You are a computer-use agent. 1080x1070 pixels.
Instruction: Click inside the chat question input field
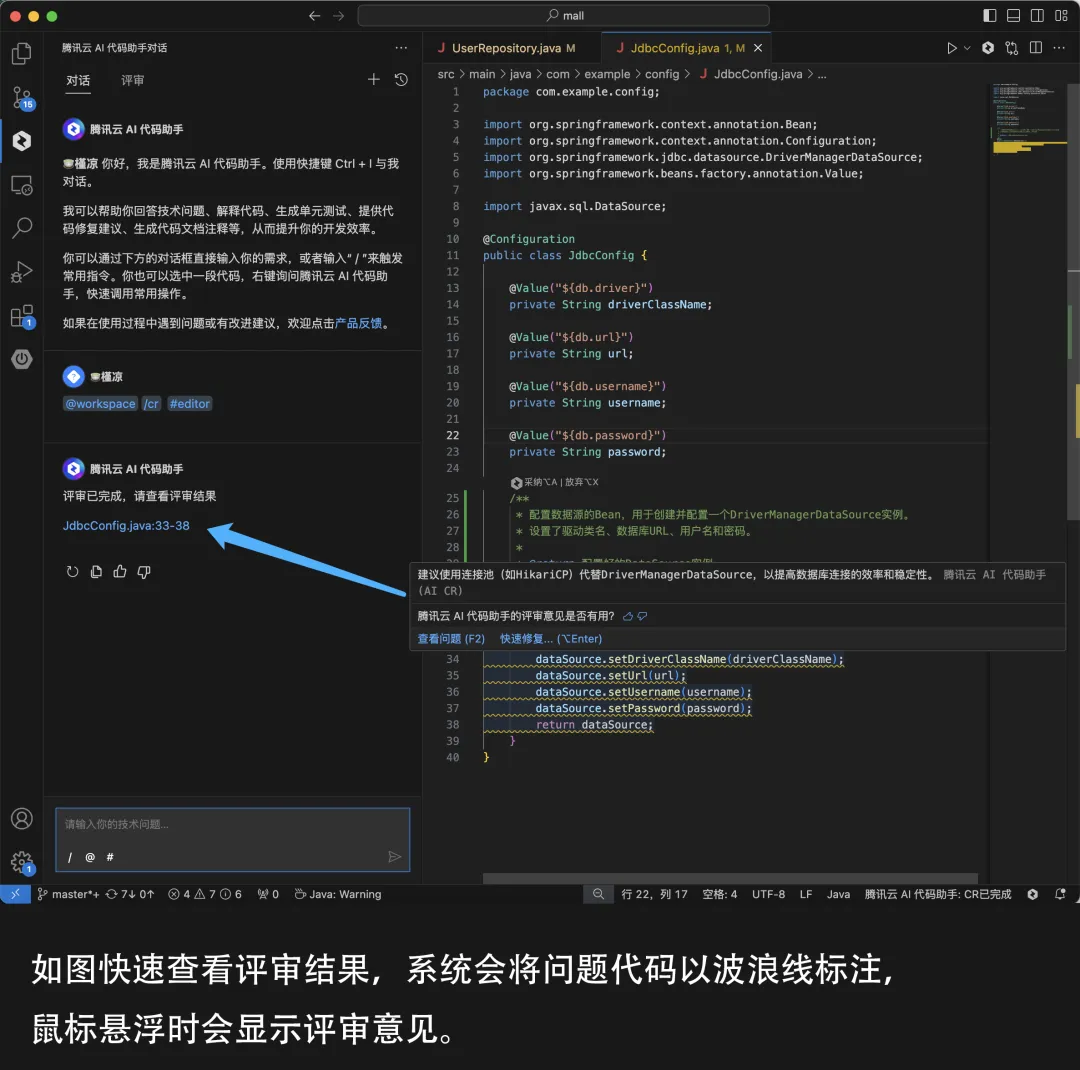[232, 825]
